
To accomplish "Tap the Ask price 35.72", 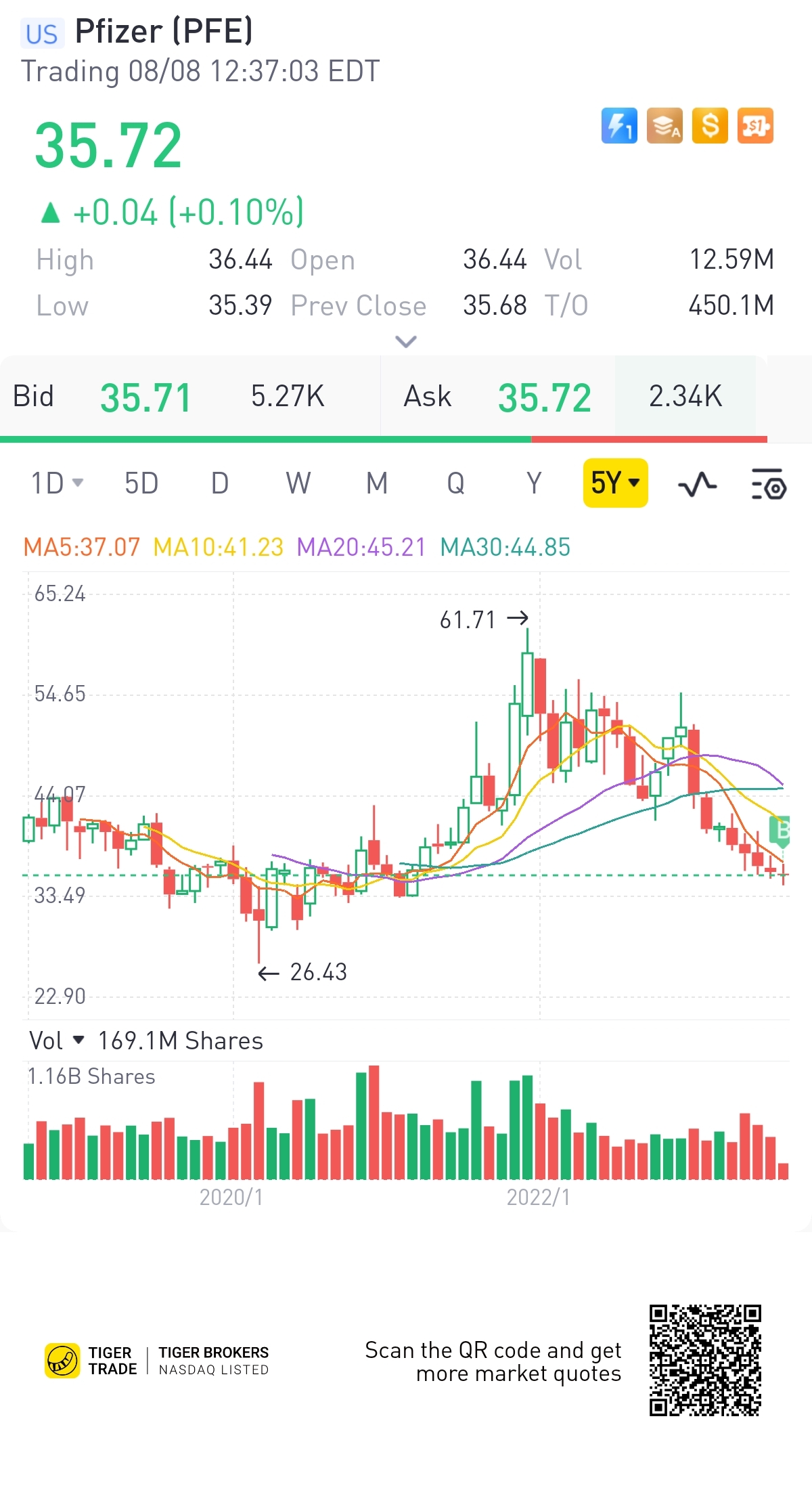I will [x=545, y=397].
